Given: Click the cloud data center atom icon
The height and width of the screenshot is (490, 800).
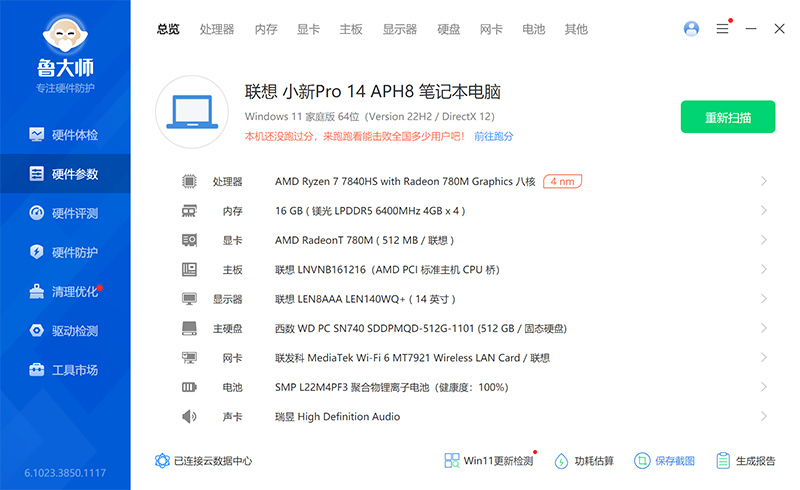Looking at the screenshot, I should [x=162, y=461].
